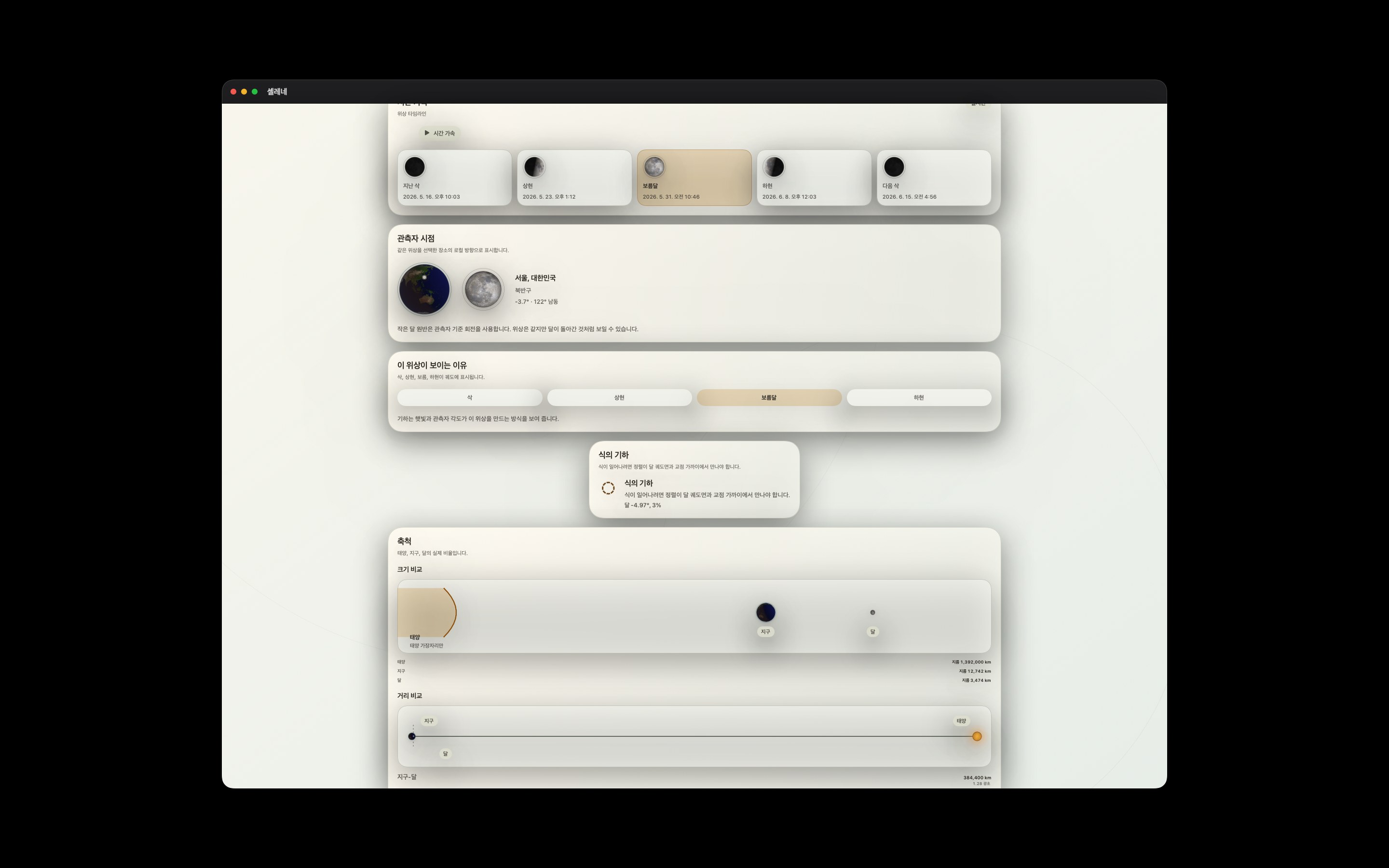Viewport: 1389px width, 868px height.
Task: Click the dashed circle eclipse geometry icon
Action: (x=608, y=488)
